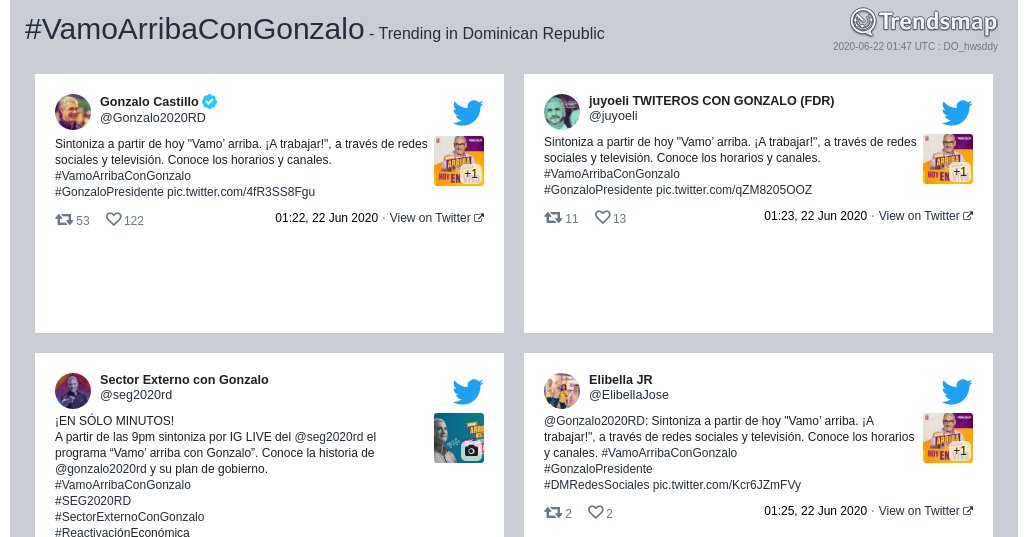Click @Gonzalo2020RD mention in Elibella JR tweet
The width and height of the screenshot is (1028, 537).
coord(595,421)
